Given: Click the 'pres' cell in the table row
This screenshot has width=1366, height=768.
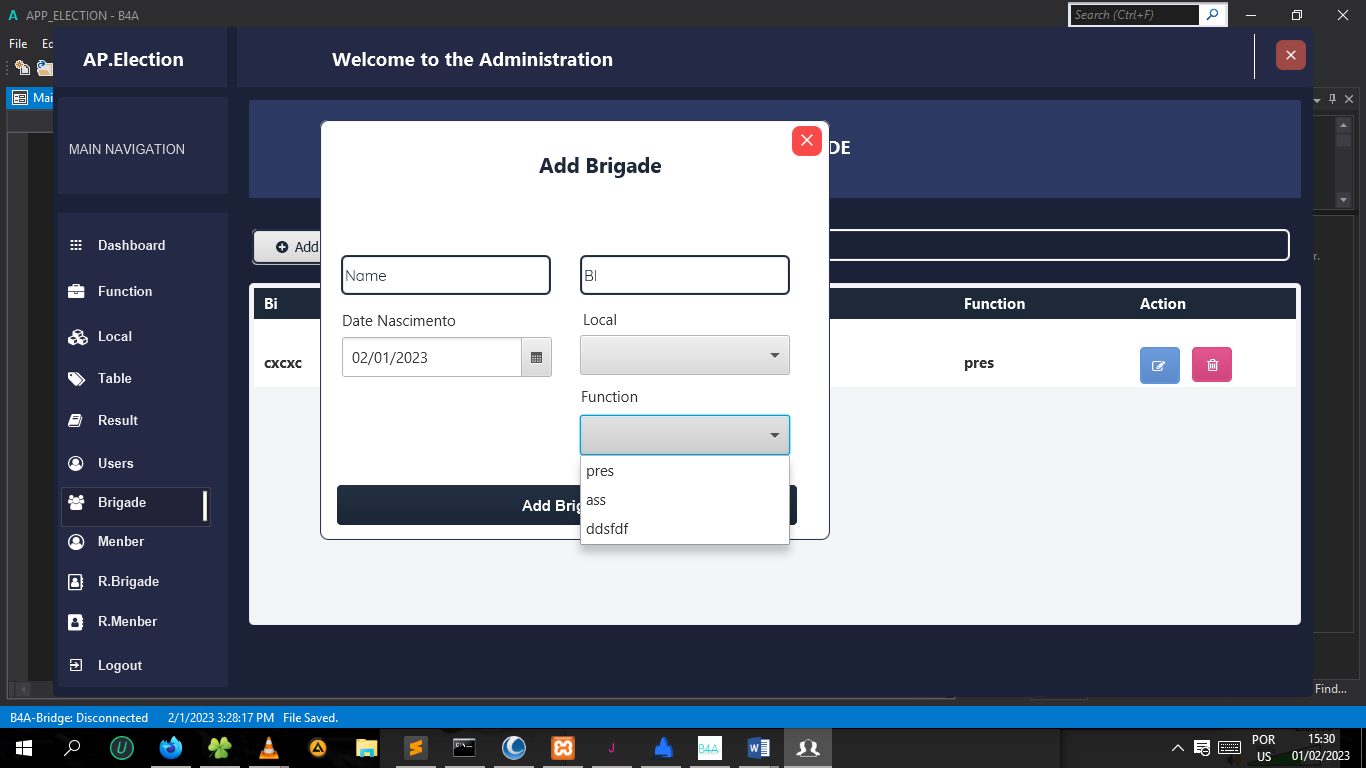Looking at the screenshot, I should click(x=979, y=363).
